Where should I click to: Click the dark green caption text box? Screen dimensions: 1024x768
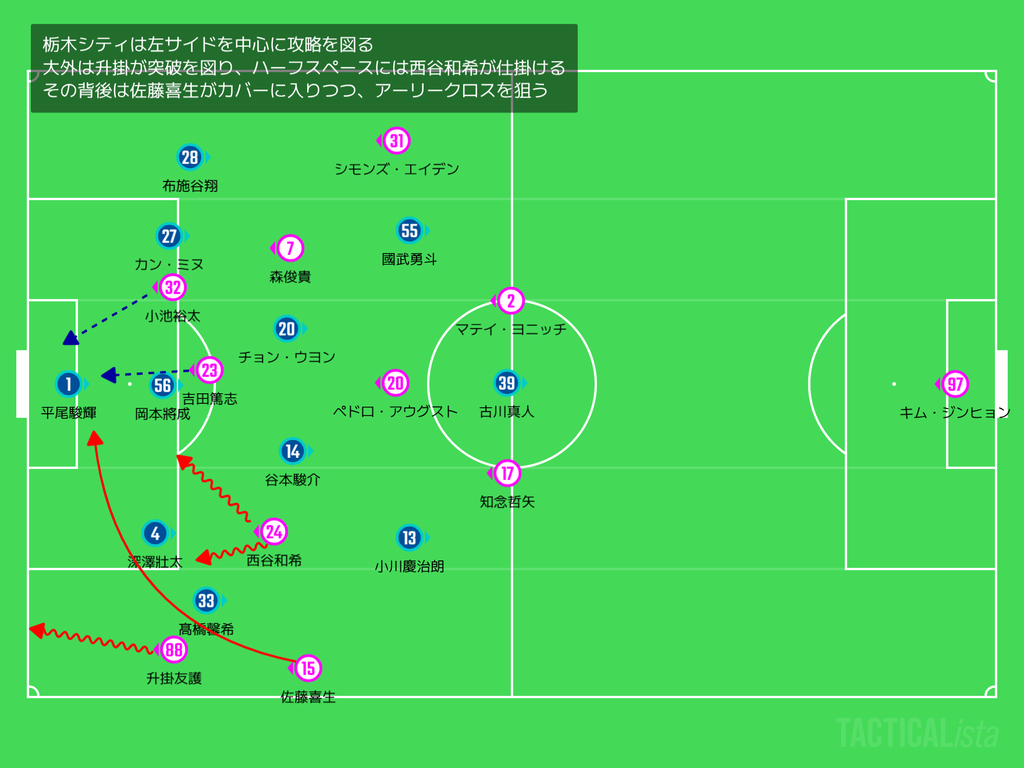(304, 69)
